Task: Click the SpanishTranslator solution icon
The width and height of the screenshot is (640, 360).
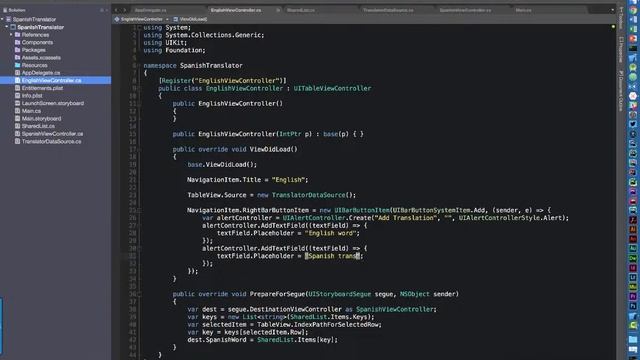Action: point(8,19)
